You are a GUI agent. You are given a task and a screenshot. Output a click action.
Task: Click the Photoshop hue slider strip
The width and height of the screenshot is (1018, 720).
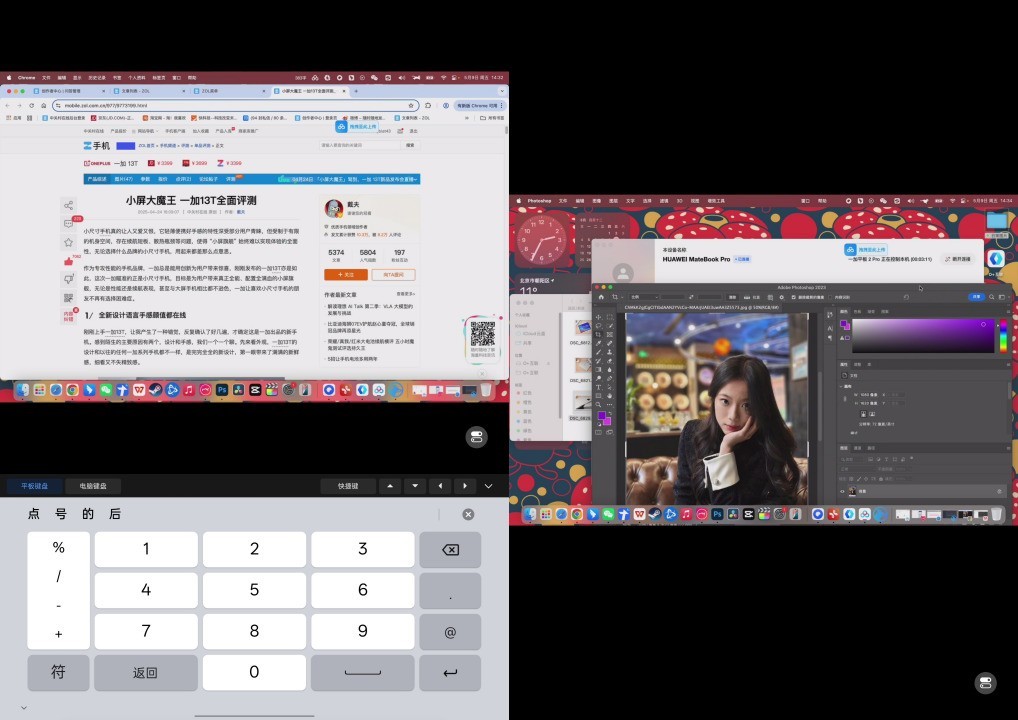click(1004, 336)
